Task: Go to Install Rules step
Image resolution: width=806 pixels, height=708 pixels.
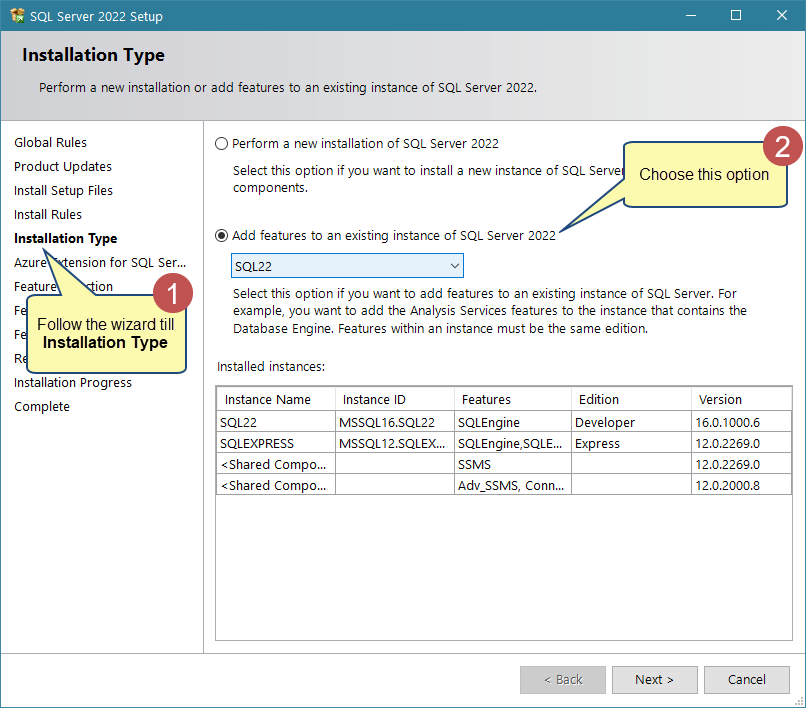Action: tap(48, 214)
